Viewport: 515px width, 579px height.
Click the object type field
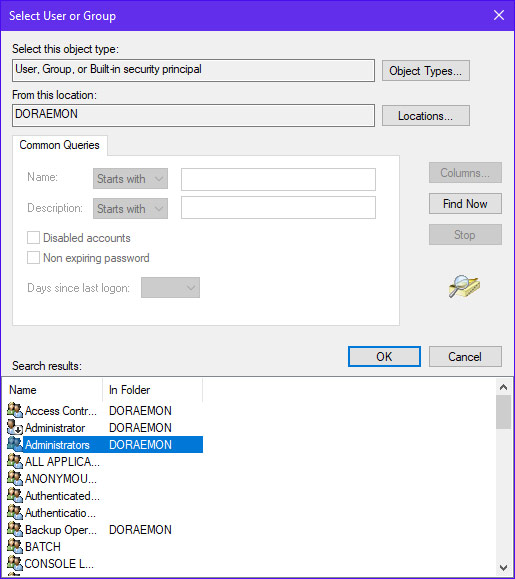193,71
